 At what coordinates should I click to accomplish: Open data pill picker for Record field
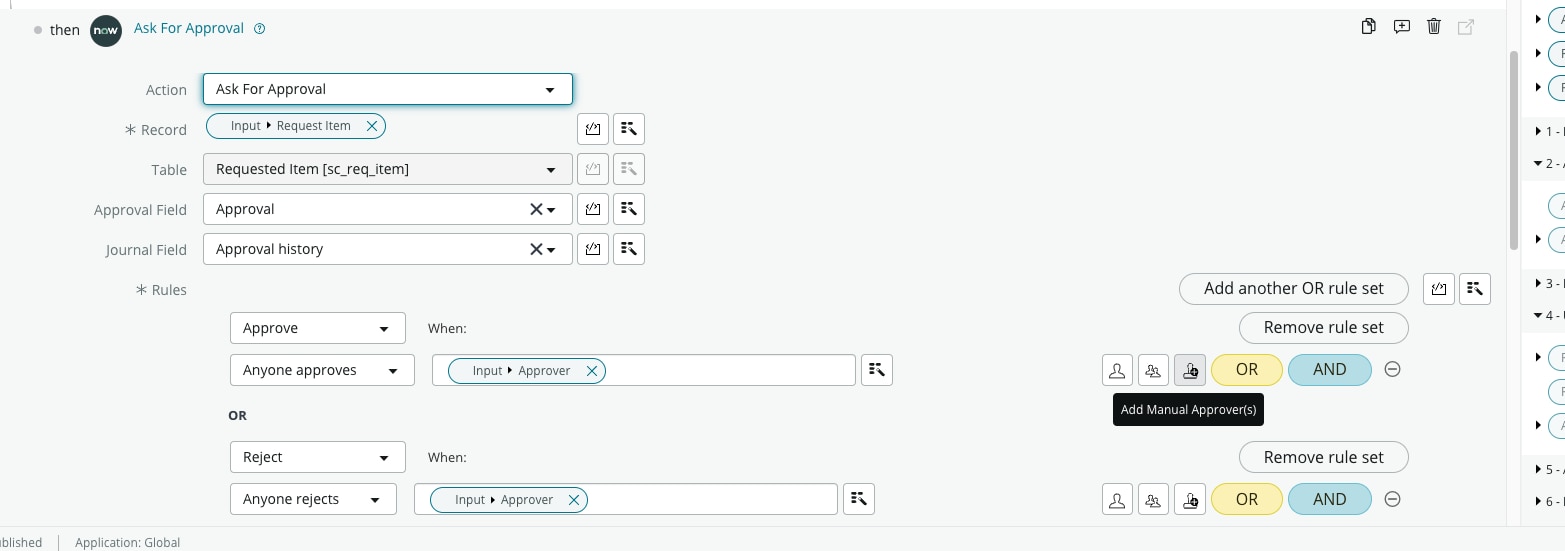(628, 129)
